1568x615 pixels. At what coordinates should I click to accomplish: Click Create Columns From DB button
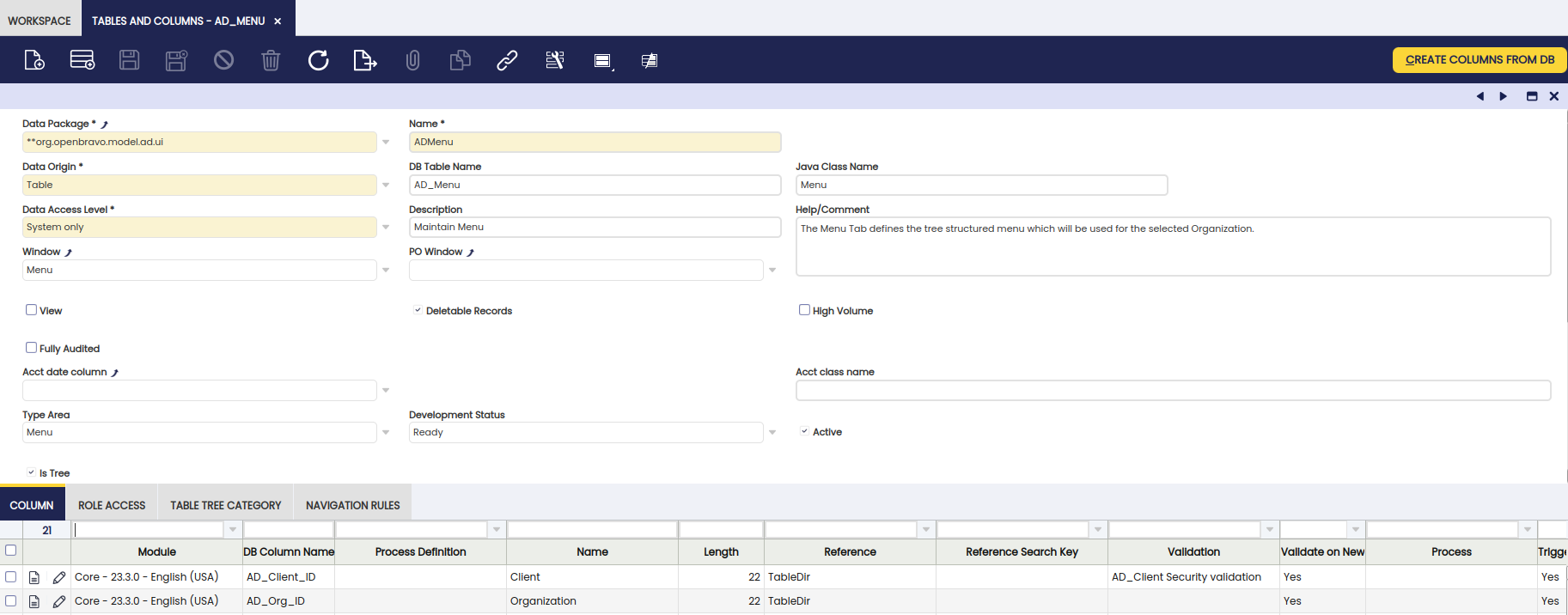pyautogui.click(x=1480, y=60)
